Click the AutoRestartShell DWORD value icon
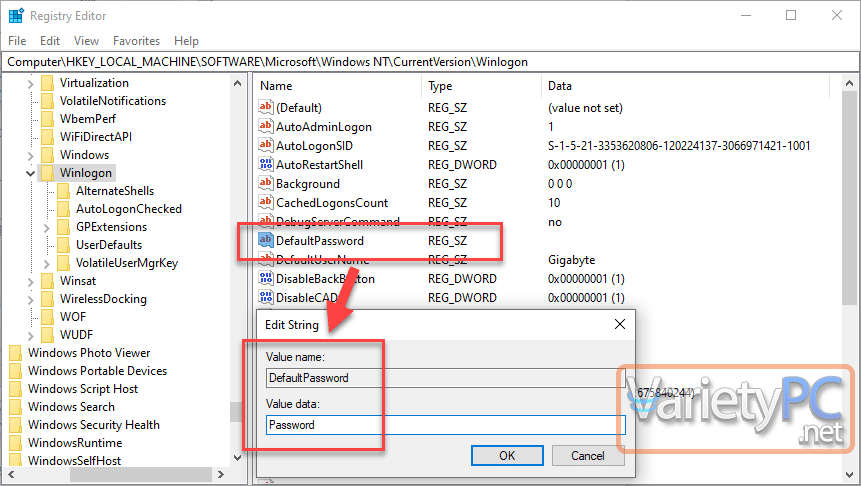Screen dimensions: 861x486 [266, 164]
